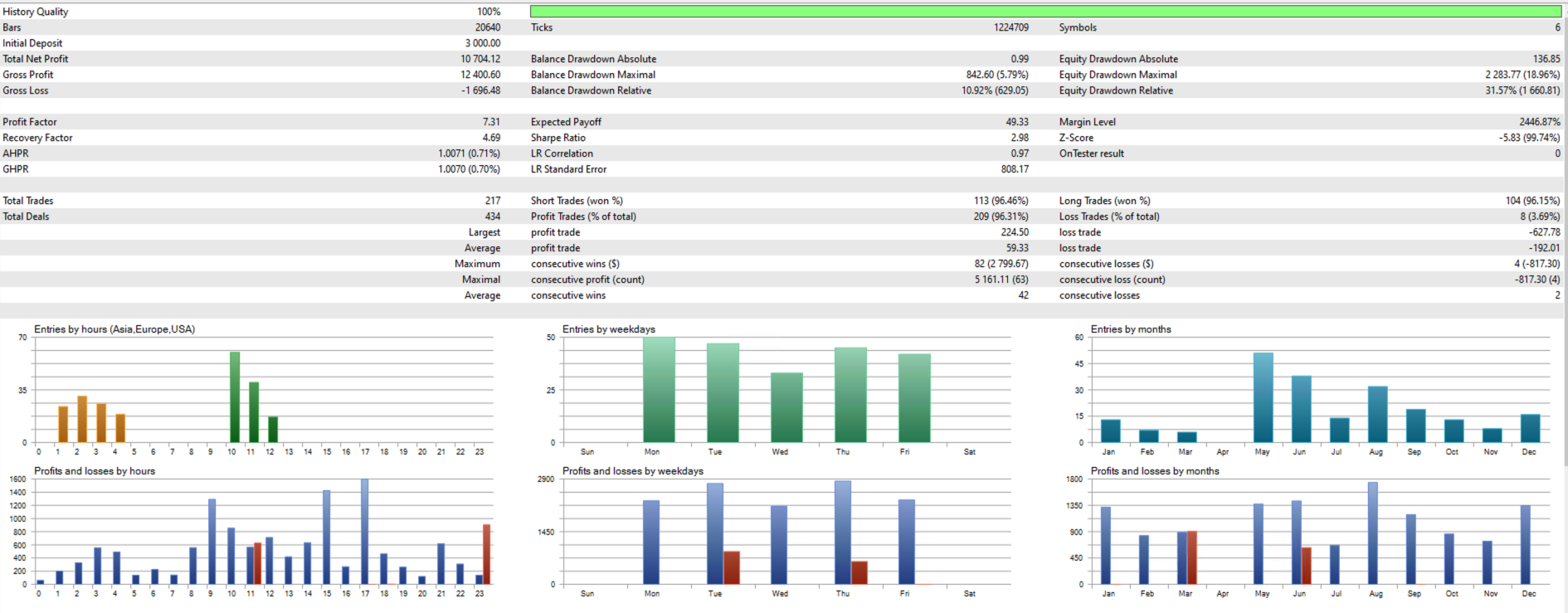
Task: Select the Equity Drawdown Absolute value 136.85
Action: point(1546,59)
